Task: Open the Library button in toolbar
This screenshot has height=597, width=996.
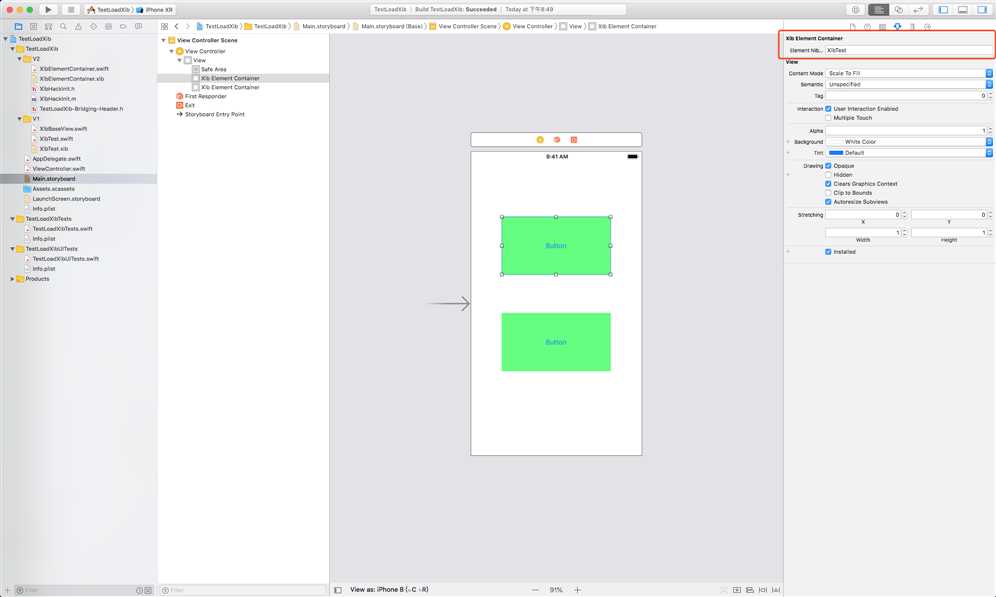Action: (856, 10)
